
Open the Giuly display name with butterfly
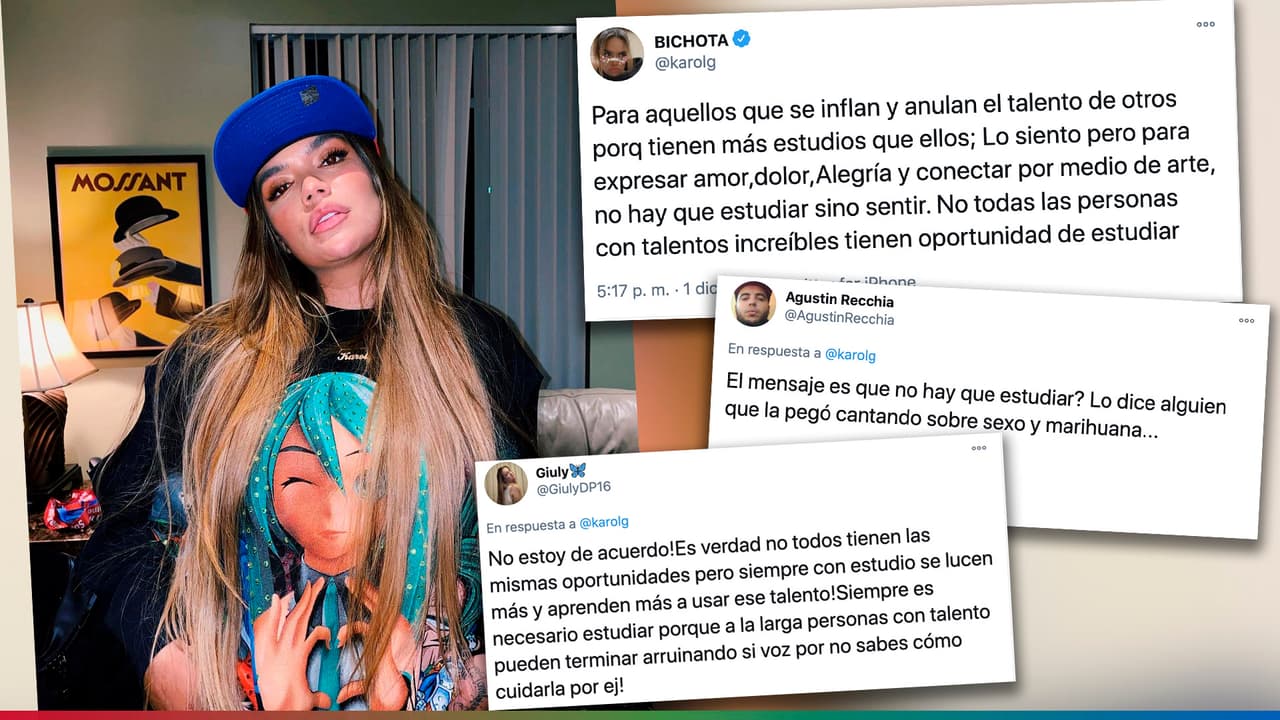pyautogui.click(x=560, y=470)
